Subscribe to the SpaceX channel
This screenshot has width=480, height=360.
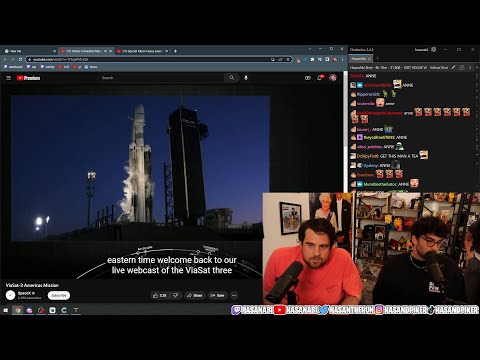[x=59, y=295]
